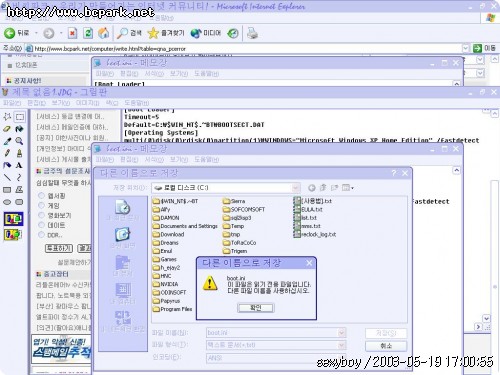The width and height of the screenshot is (500, 375).
Task: Select the Rectangle shape tool in Paint
Action: tap(7, 190)
